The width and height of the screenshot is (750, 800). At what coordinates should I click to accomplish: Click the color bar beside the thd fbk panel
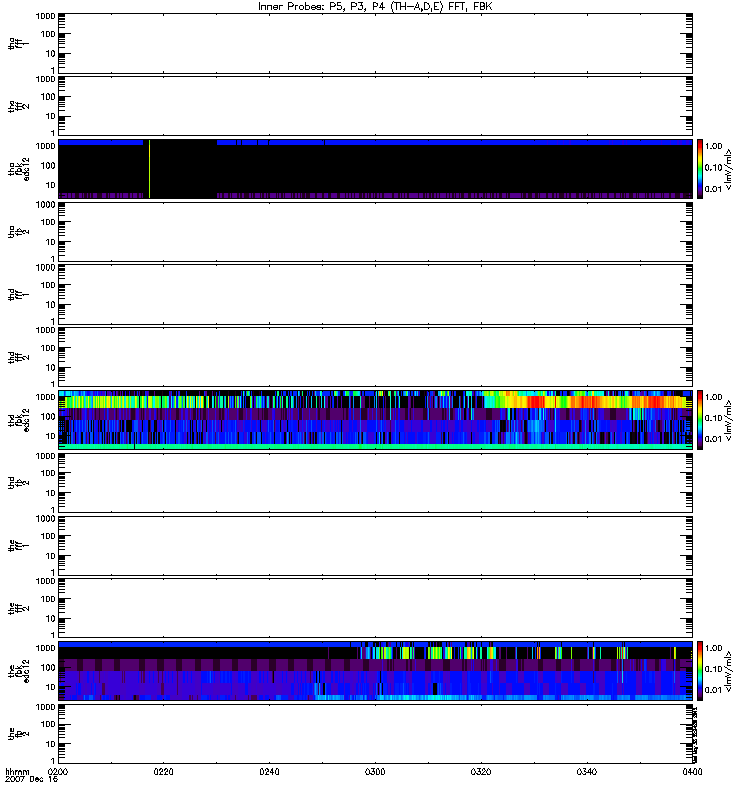700,420
